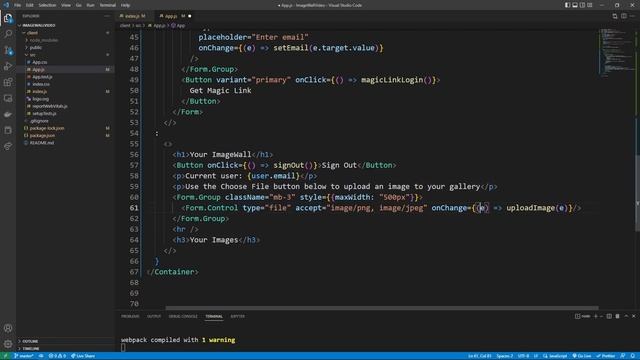Click the remote window indicator in status bar

(x=5, y=356)
